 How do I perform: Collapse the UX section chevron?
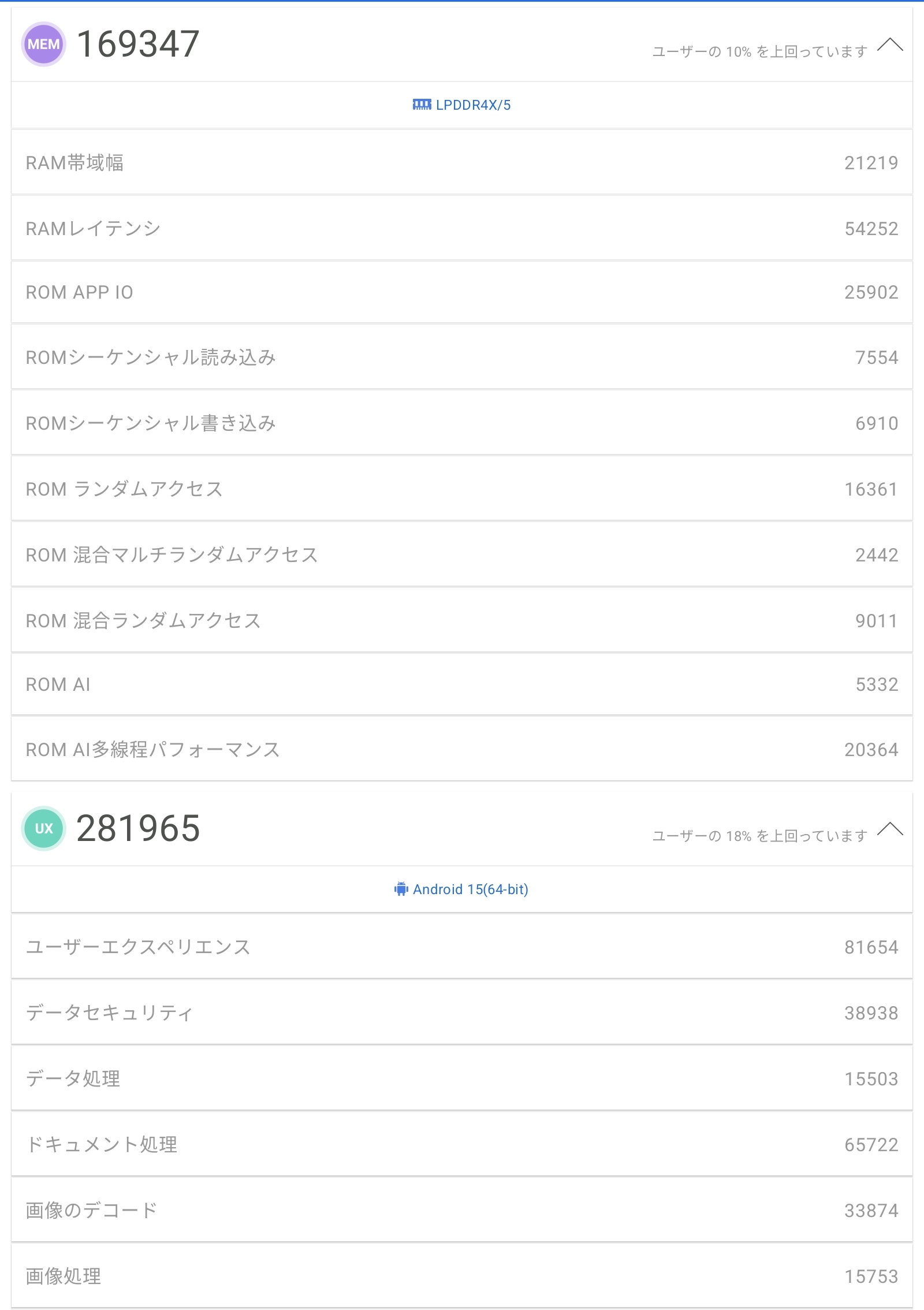coord(890,829)
